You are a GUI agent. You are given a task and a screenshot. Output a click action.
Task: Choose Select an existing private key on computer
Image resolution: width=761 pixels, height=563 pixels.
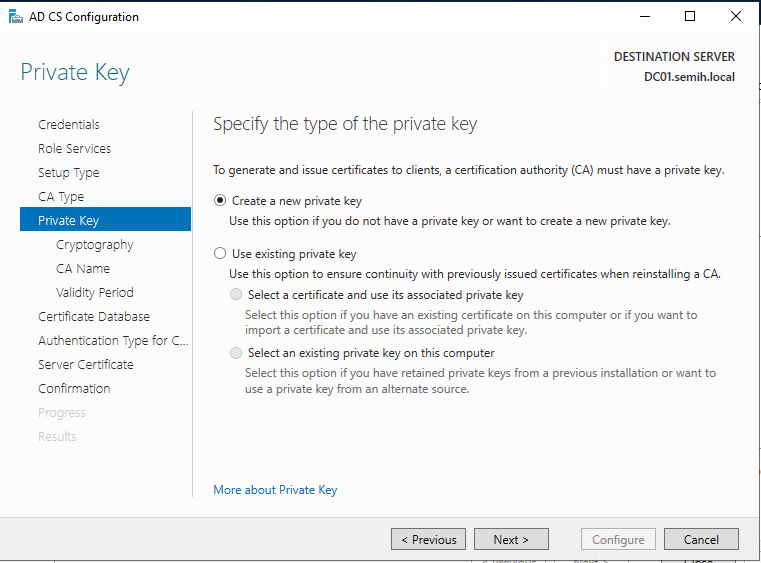pyautogui.click(x=236, y=353)
